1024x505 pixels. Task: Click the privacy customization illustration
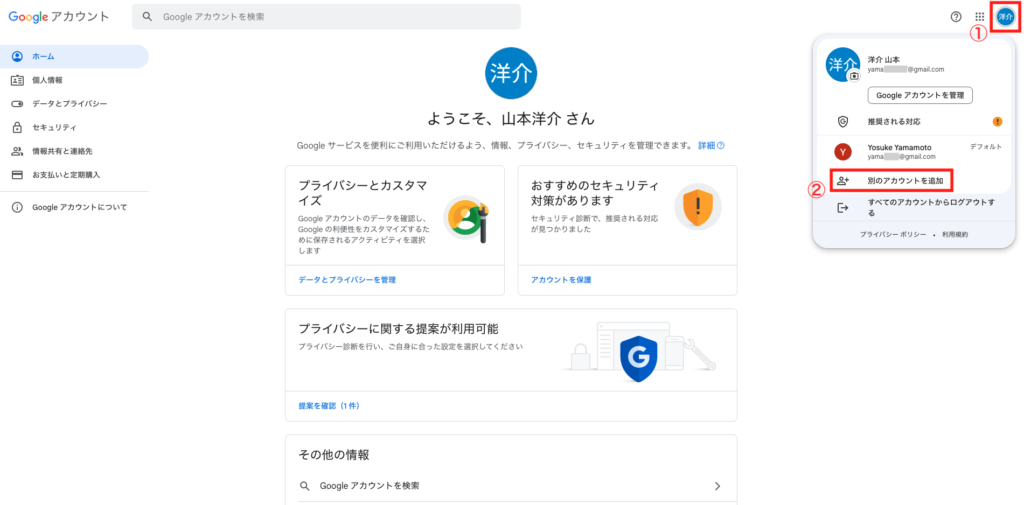tap(467, 220)
